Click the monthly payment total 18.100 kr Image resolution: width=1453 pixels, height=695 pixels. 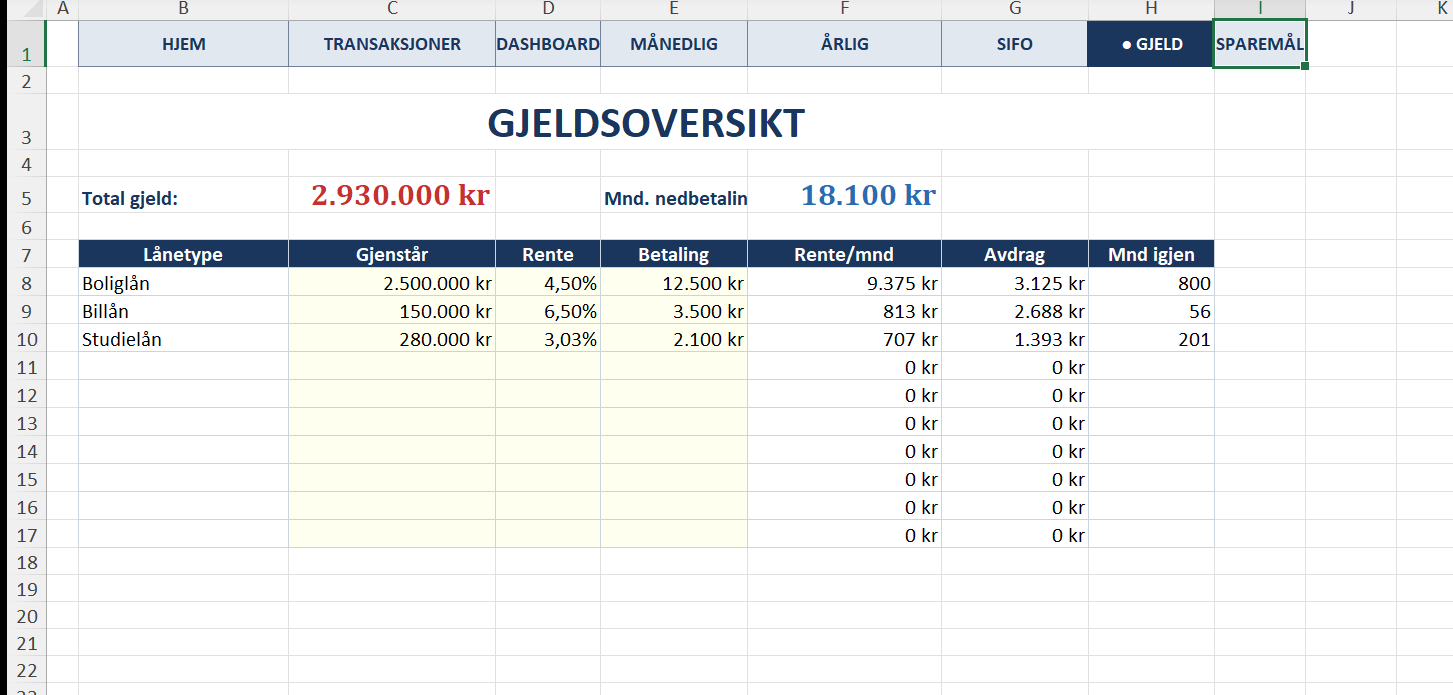point(868,196)
